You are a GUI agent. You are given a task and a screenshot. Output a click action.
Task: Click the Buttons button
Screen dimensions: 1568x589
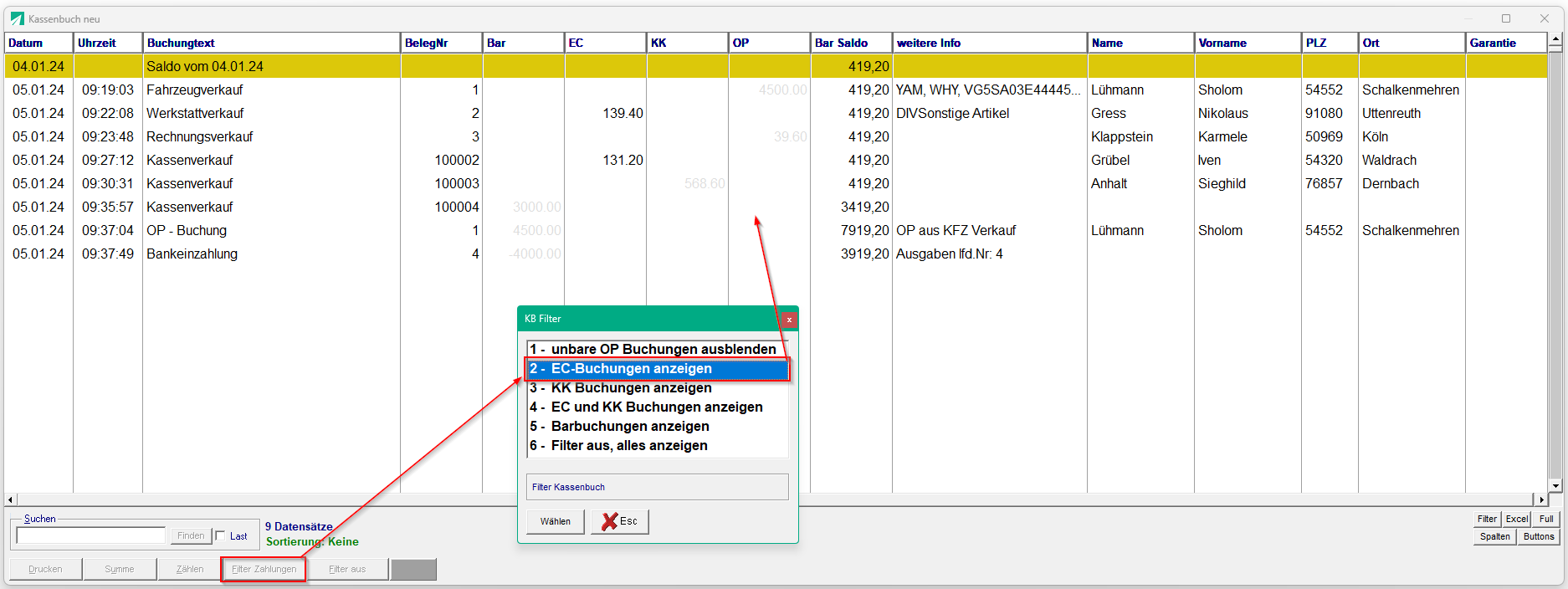(x=1539, y=536)
